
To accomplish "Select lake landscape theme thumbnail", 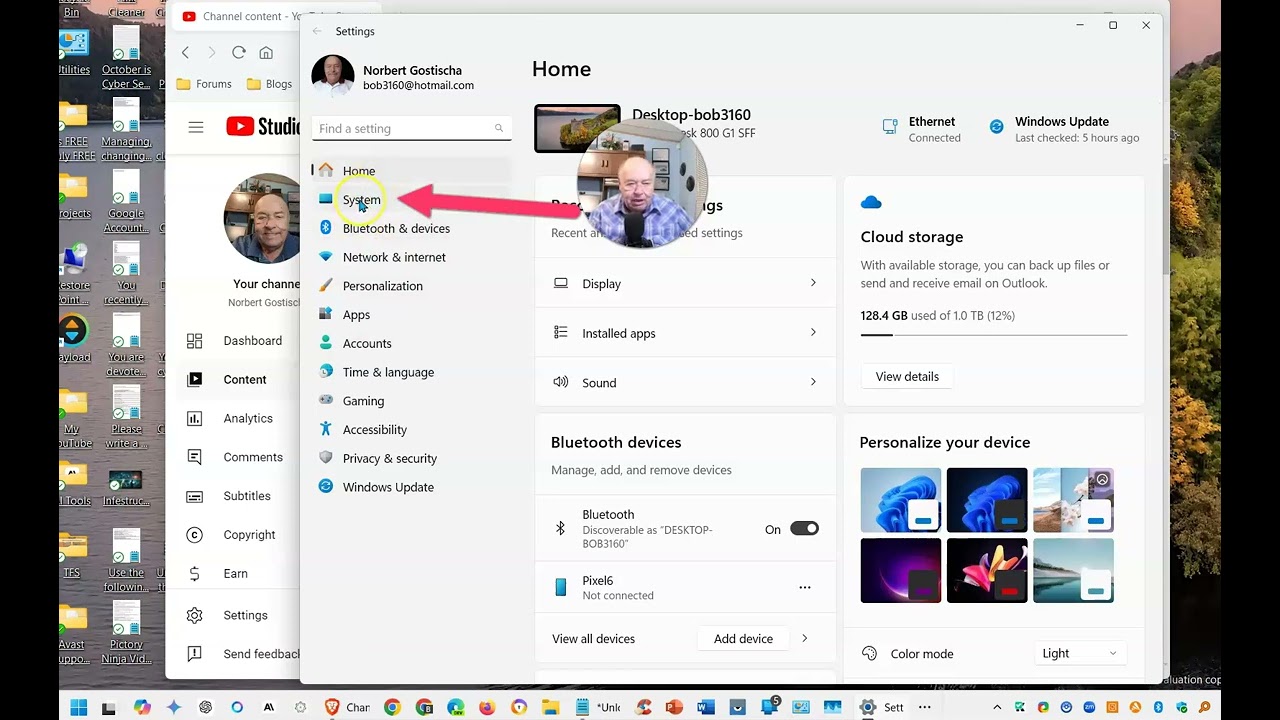I will [1073, 570].
